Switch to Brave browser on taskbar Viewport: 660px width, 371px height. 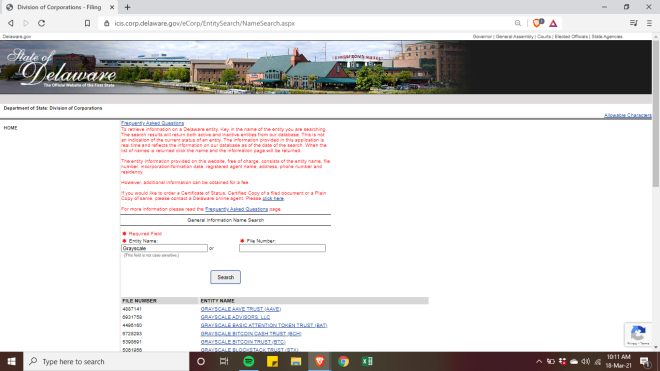pyautogui.click(x=319, y=362)
